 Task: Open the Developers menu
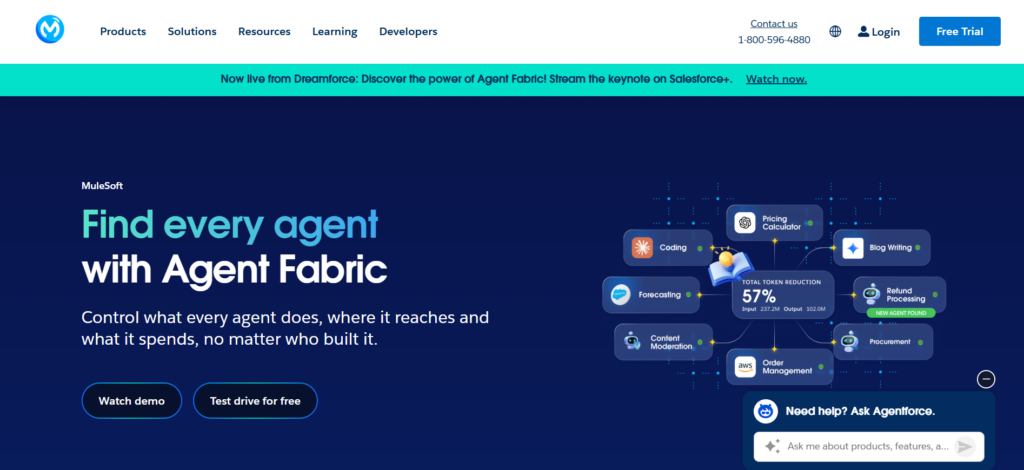click(408, 31)
